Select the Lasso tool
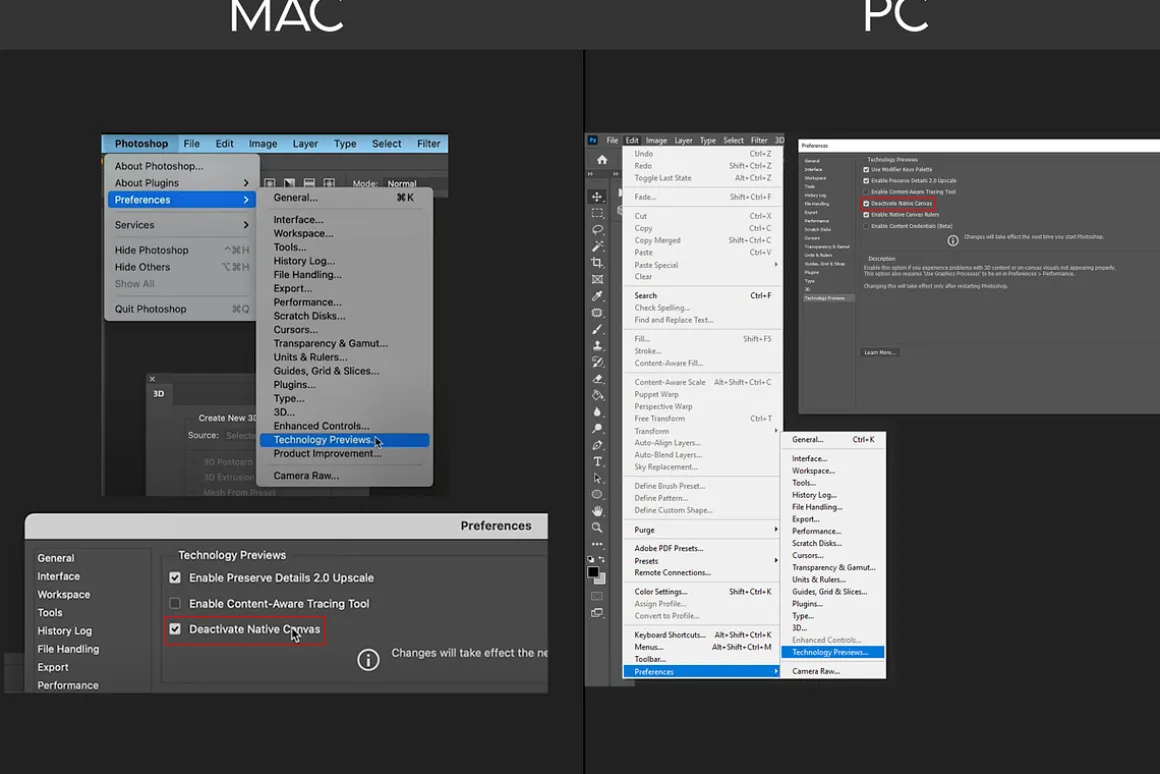The width and height of the screenshot is (1160, 774). (597, 229)
